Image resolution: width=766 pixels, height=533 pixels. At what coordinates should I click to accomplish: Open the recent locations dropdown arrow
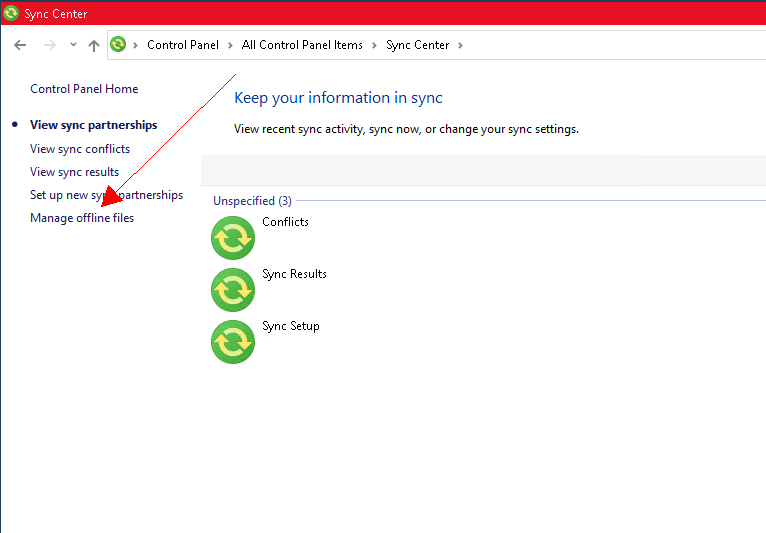73,45
